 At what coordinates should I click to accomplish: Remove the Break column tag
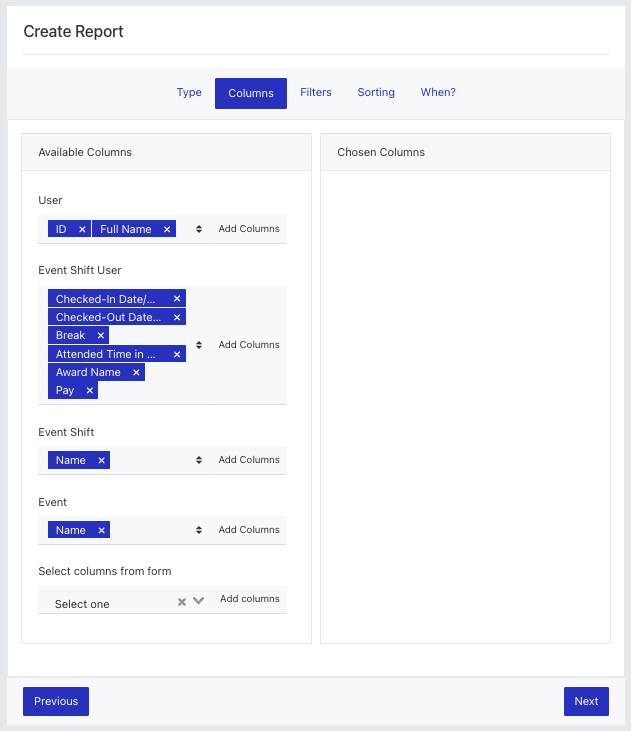click(100, 335)
